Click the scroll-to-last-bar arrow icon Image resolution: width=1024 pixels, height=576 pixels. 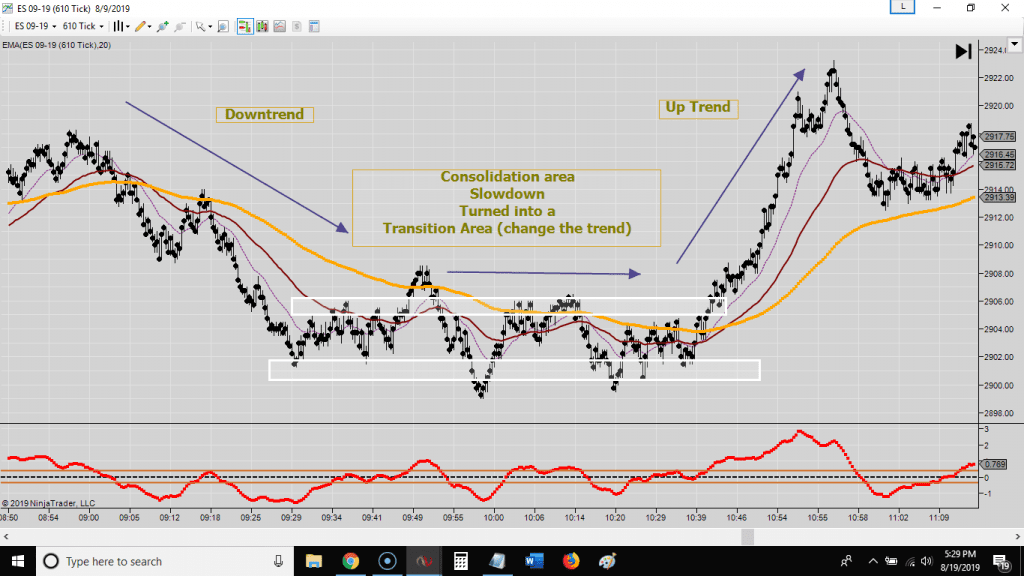tap(963, 52)
